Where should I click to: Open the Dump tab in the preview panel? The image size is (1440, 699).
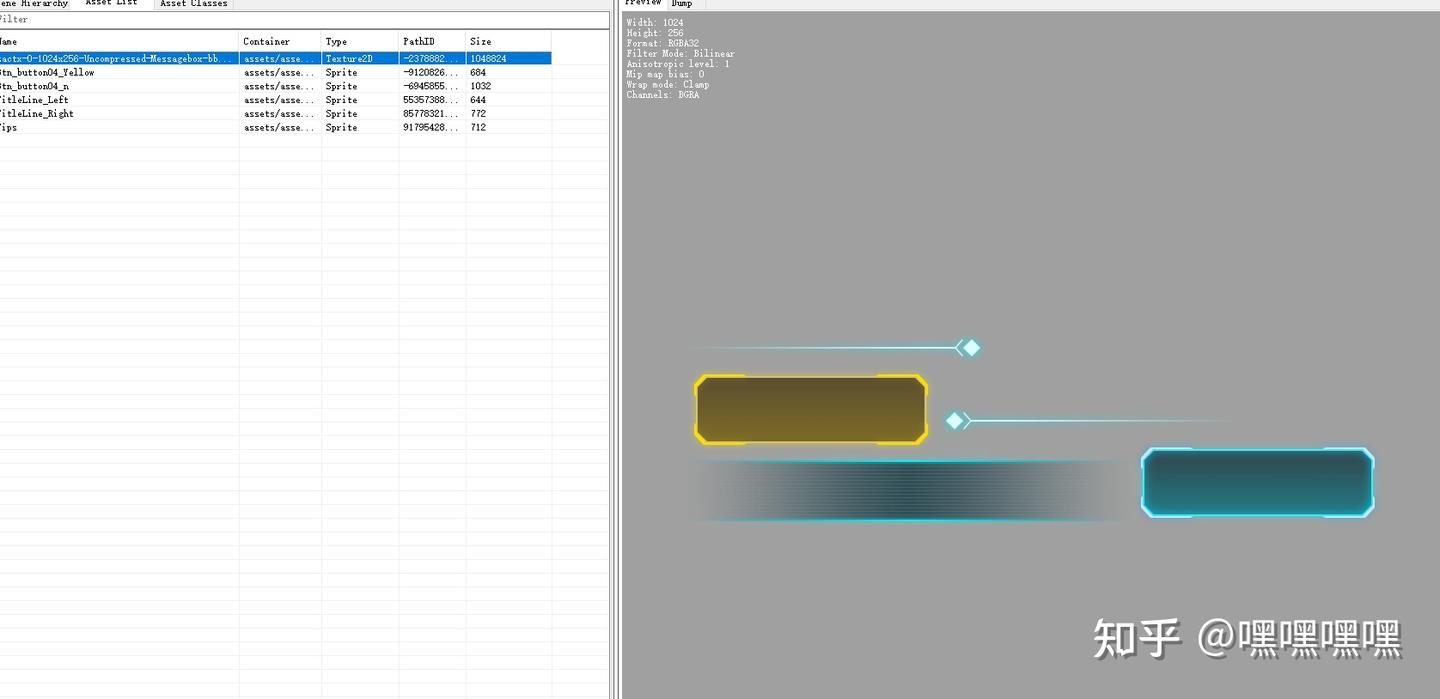(682, 4)
